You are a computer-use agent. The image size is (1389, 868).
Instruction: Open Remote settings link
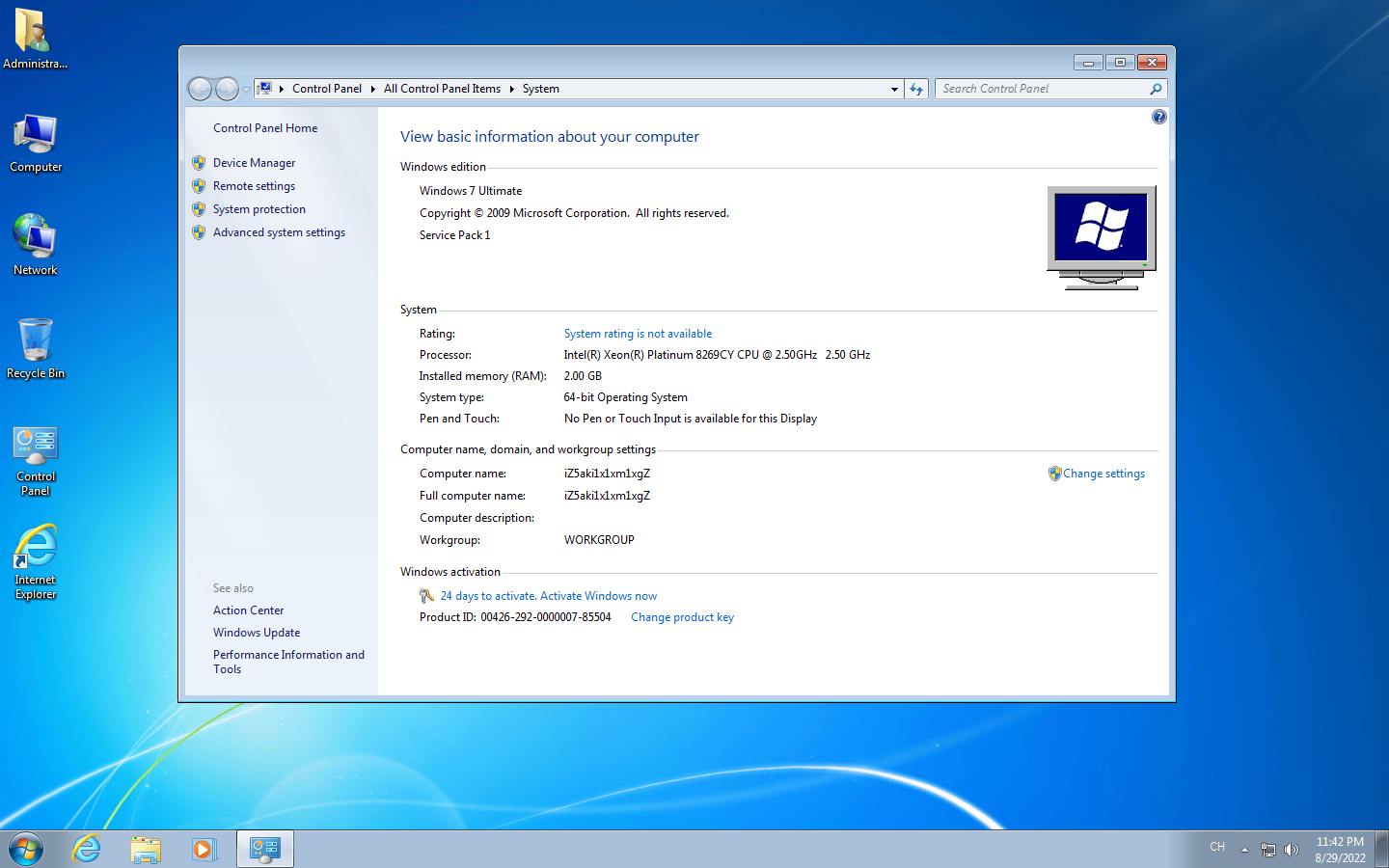tap(254, 186)
